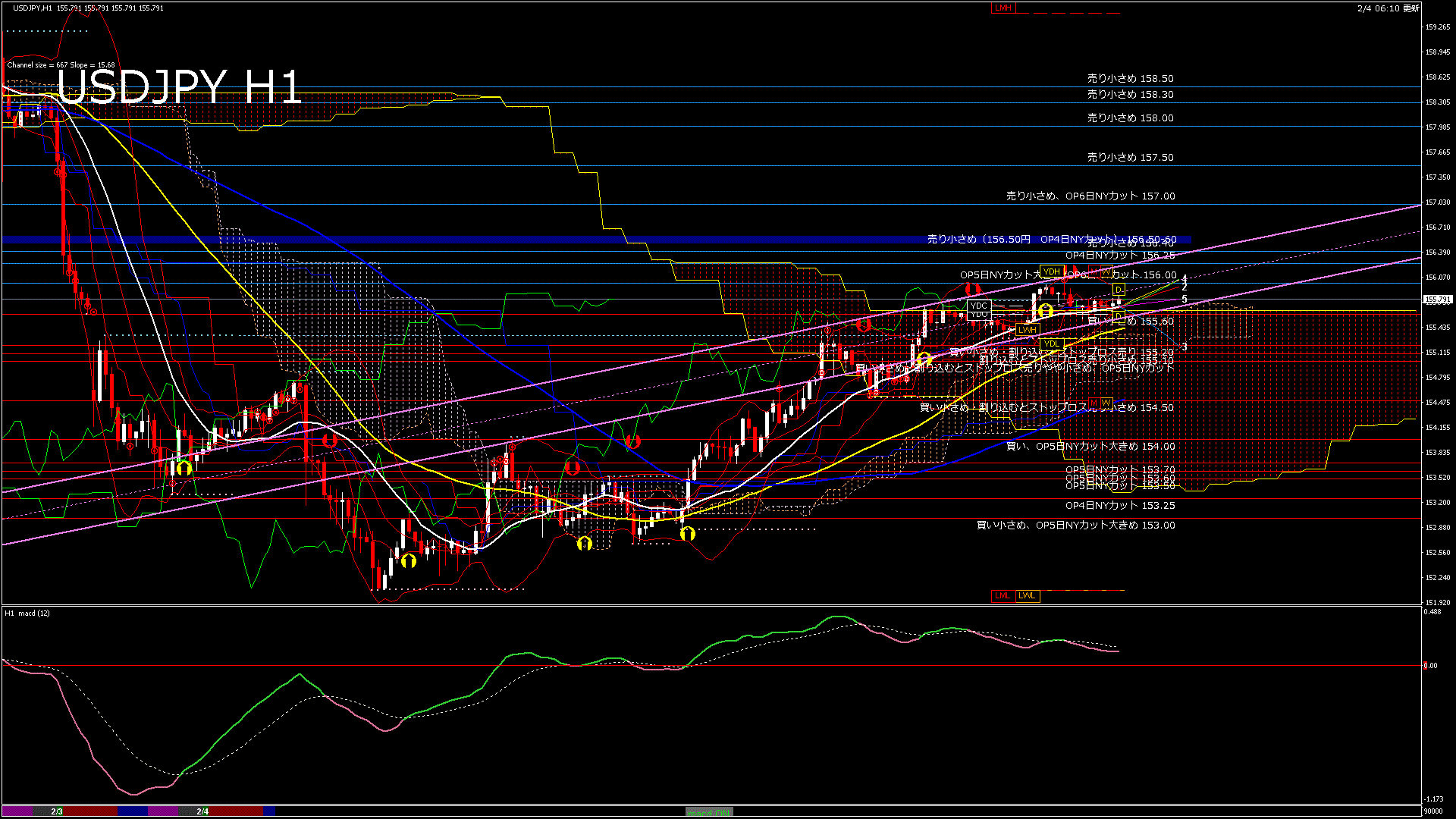Click the LML level tag
Image resolution: width=1456 pixels, height=819 pixels.
[x=1003, y=595]
